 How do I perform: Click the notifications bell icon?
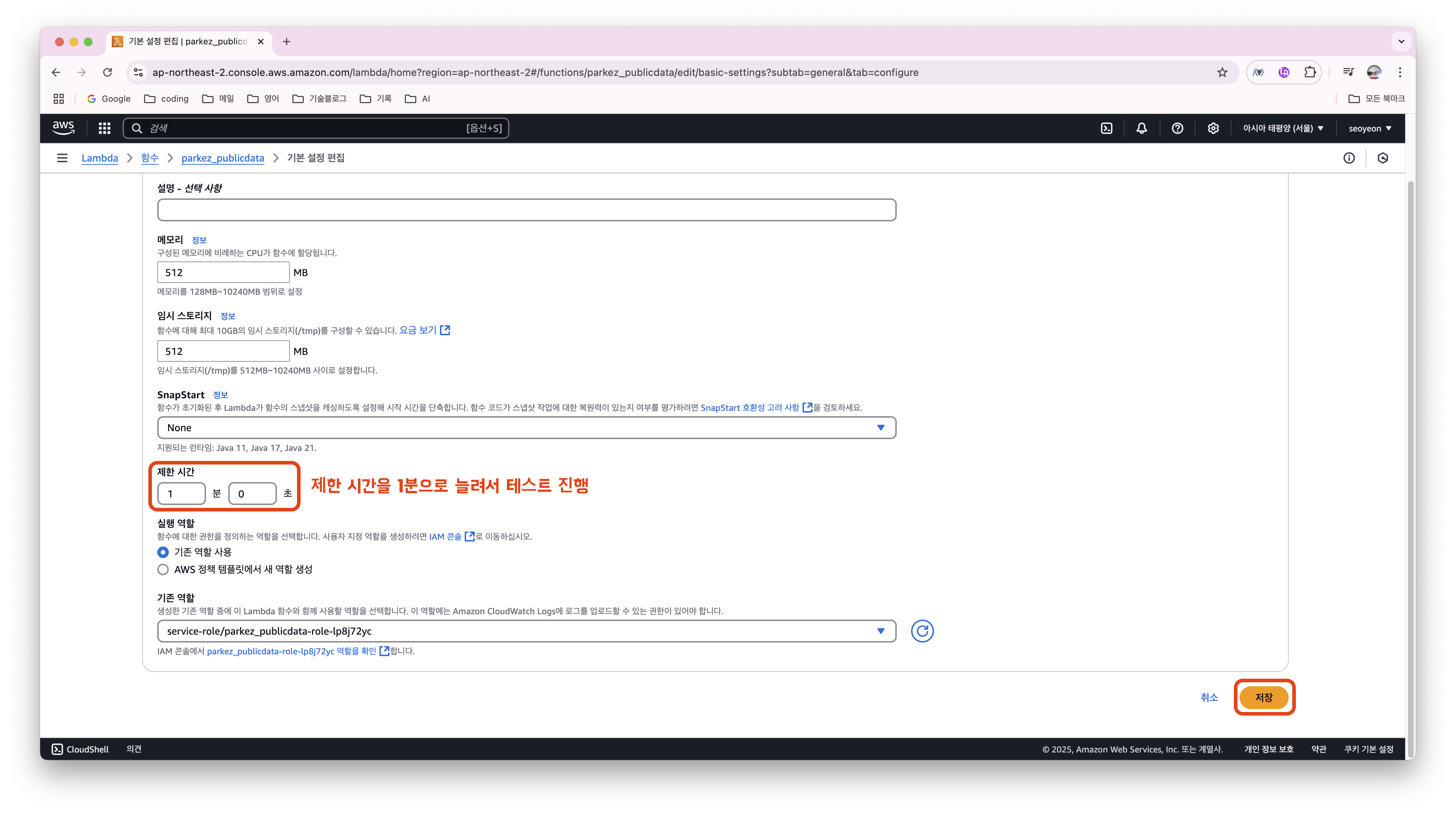tap(1142, 128)
